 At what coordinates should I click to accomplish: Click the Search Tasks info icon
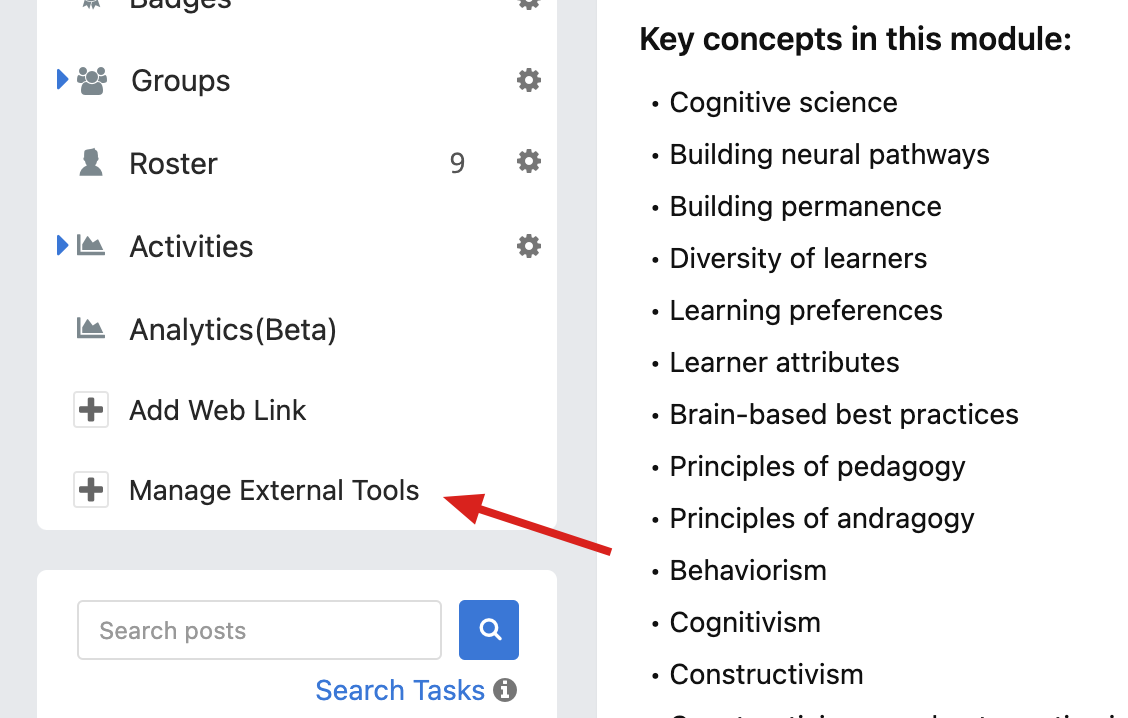click(505, 690)
